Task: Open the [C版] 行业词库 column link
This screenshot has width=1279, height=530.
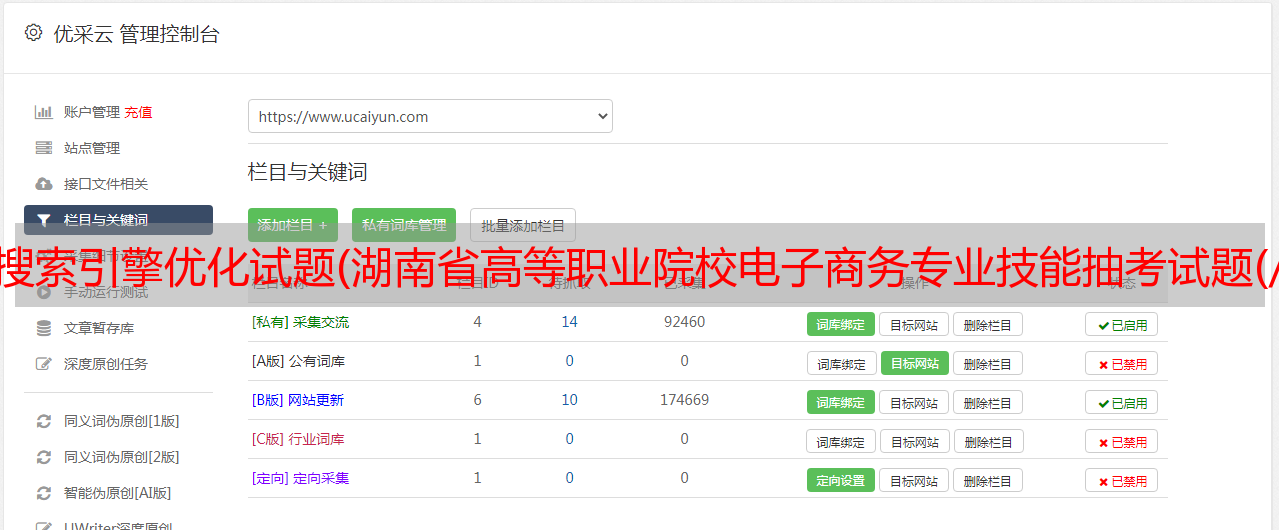Action: coord(298,439)
